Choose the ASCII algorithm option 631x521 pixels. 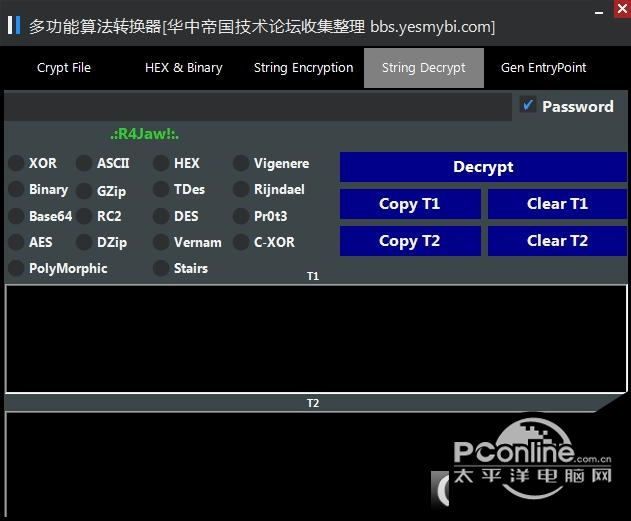[x=84, y=163]
